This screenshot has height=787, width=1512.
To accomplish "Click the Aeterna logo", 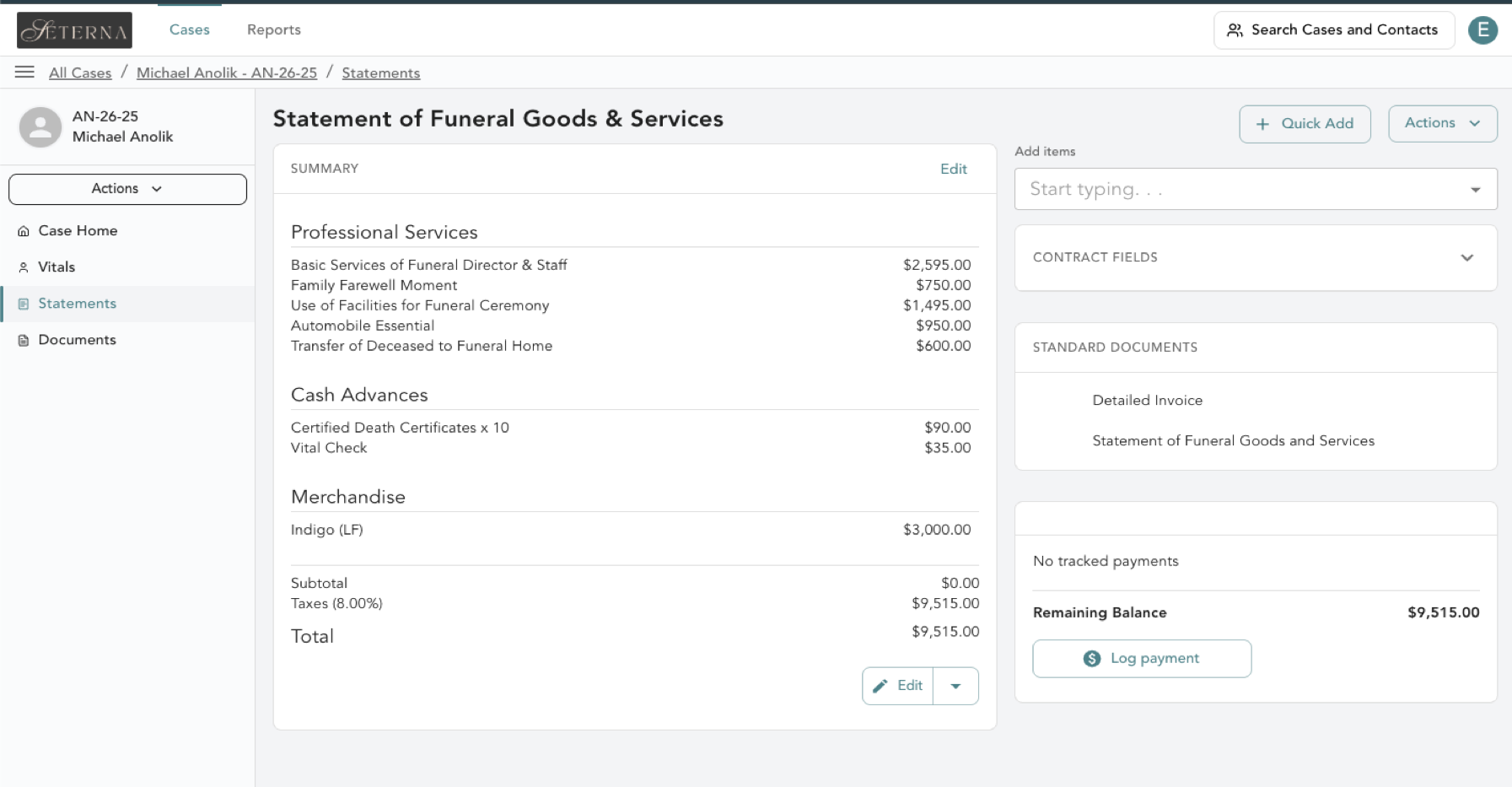I will [74, 30].
